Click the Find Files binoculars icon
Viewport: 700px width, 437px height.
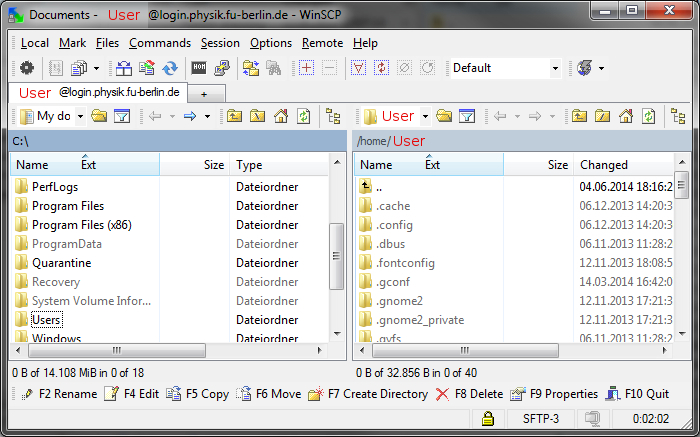(274, 68)
